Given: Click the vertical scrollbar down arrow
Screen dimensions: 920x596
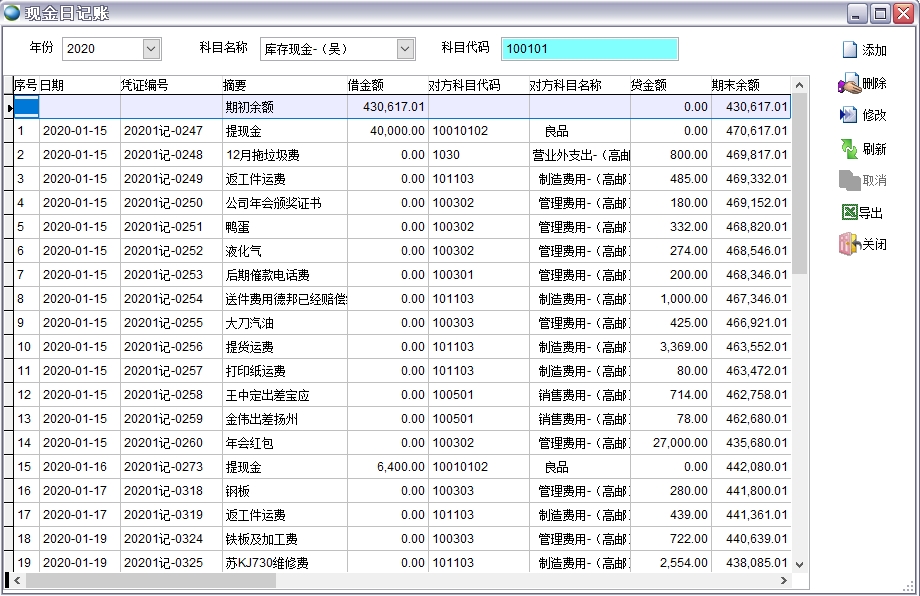Looking at the screenshot, I should pyautogui.click(x=798, y=564).
